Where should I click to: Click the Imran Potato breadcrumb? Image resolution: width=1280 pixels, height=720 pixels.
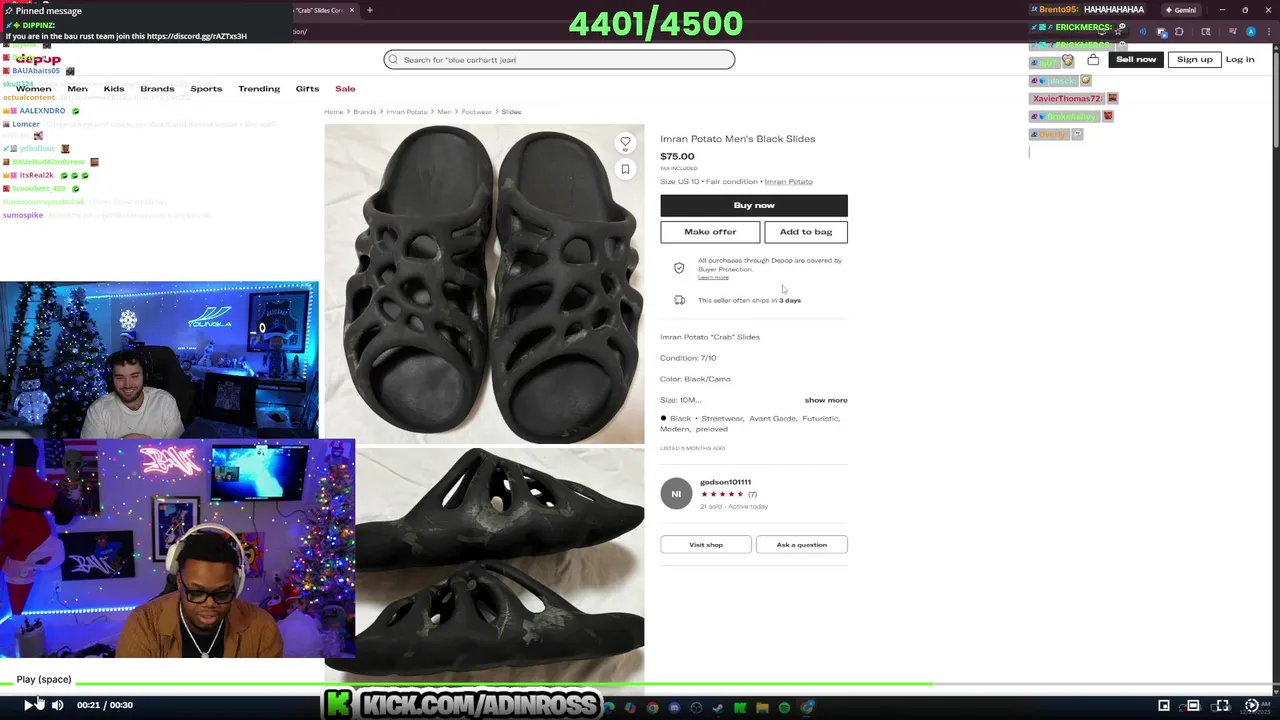click(406, 112)
